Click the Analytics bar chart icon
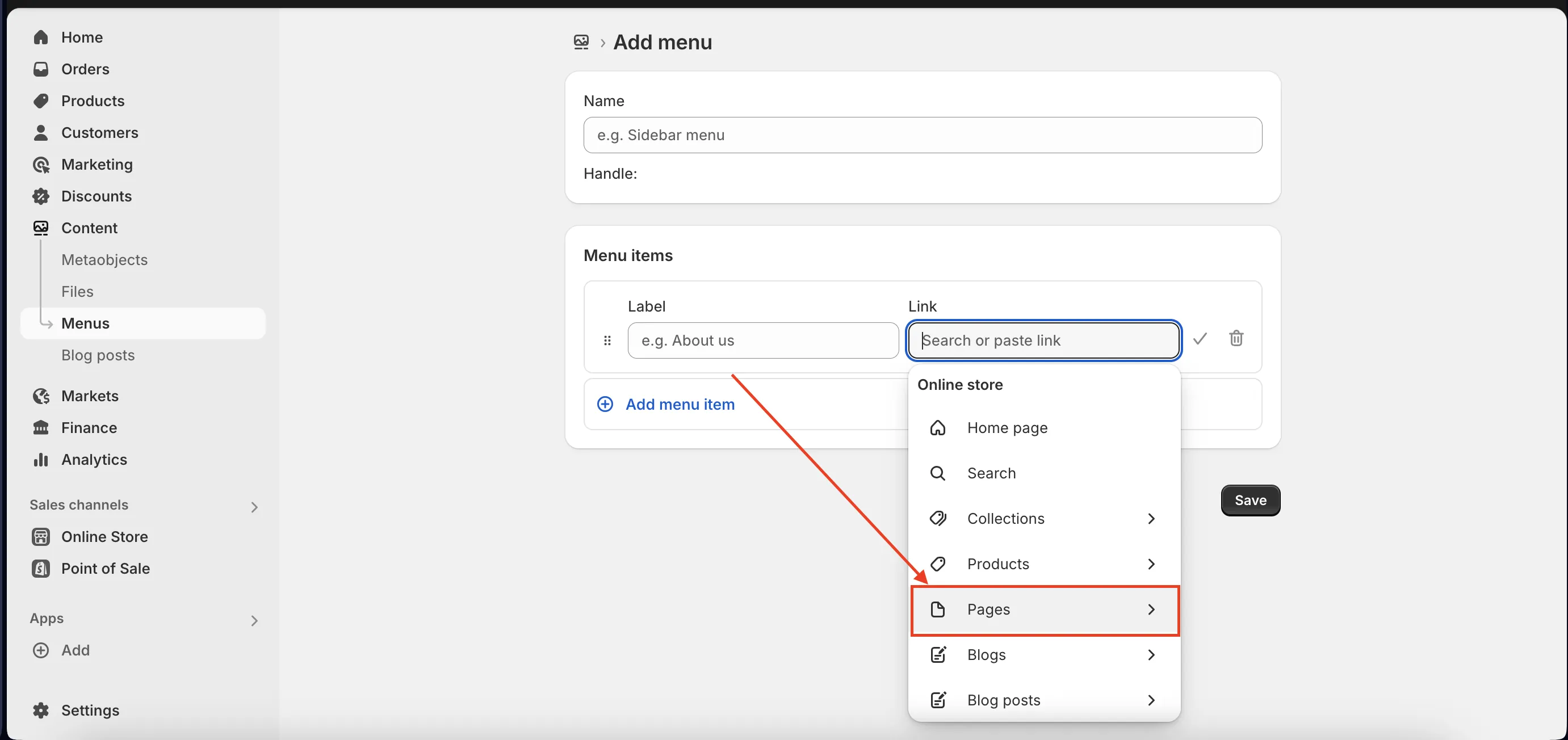 pyautogui.click(x=41, y=459)
